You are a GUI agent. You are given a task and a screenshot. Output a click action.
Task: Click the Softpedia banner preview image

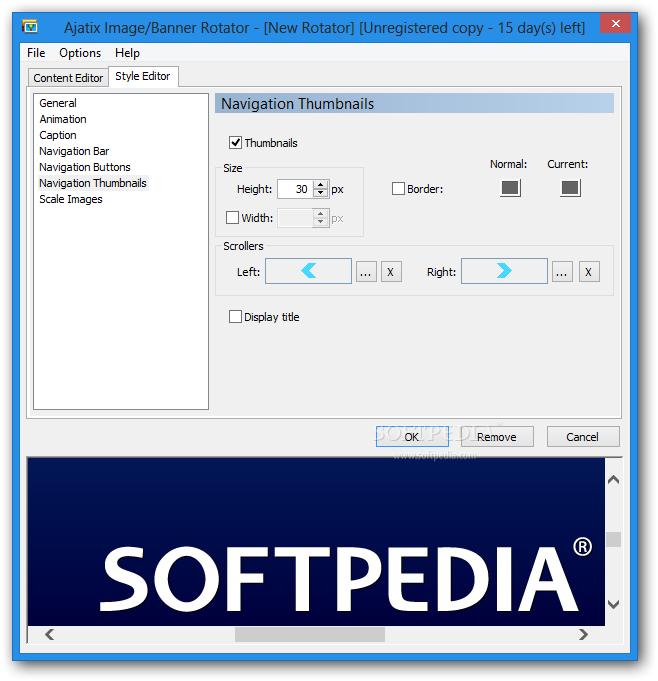(x=316, y=542)
